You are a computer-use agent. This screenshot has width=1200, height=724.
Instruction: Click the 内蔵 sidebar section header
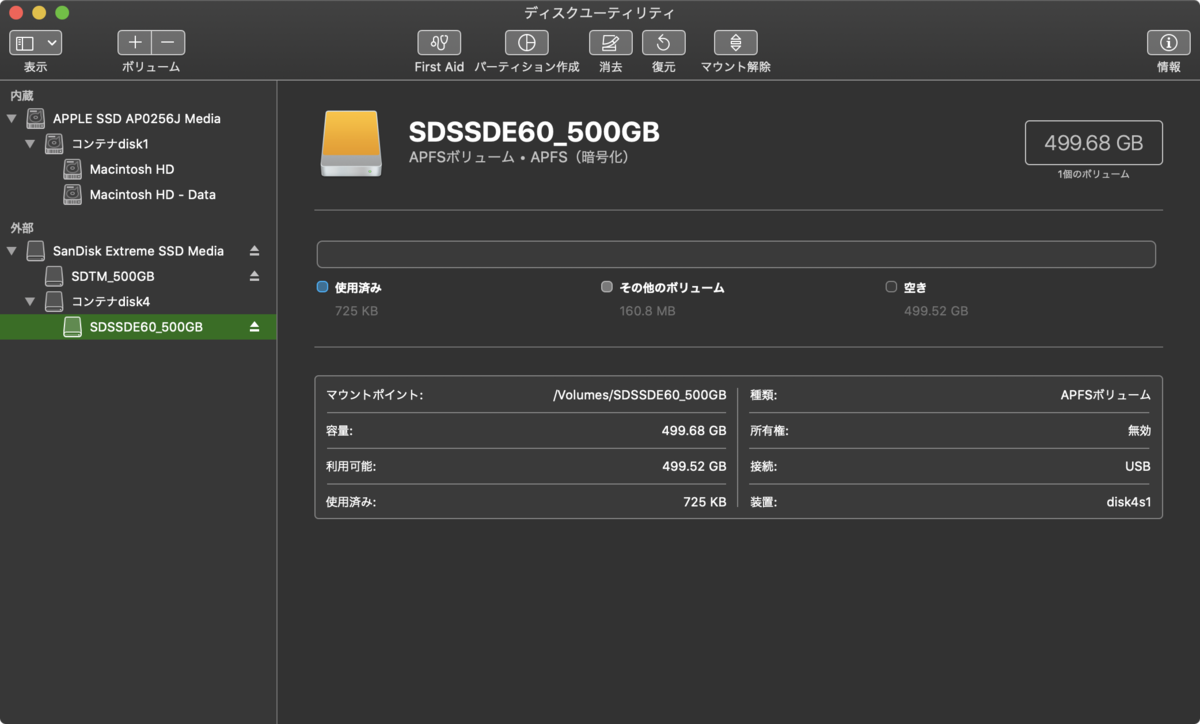click(21, 95)
